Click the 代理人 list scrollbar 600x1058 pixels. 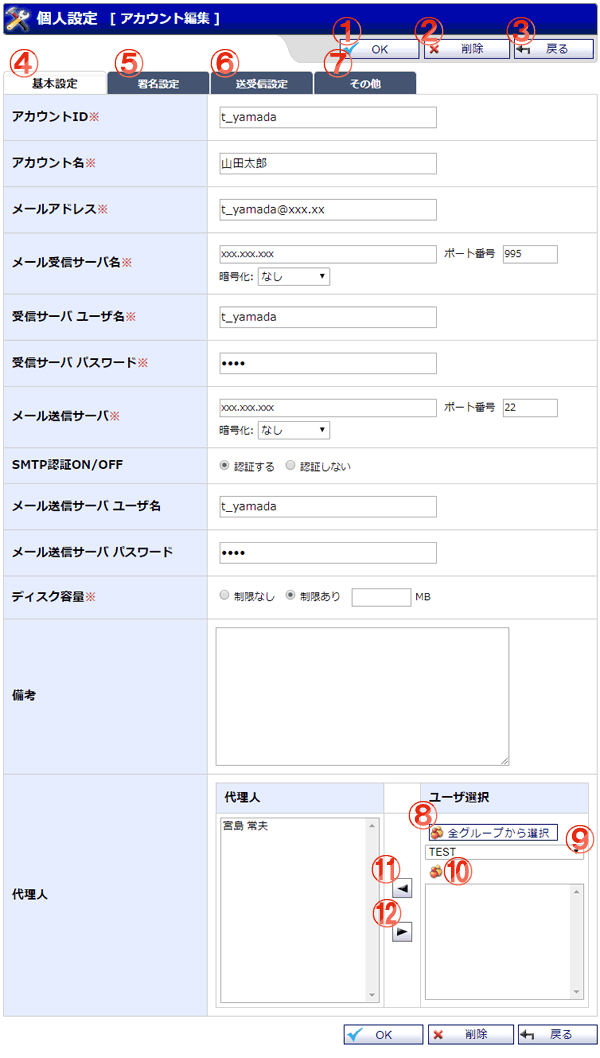(372, 910)
